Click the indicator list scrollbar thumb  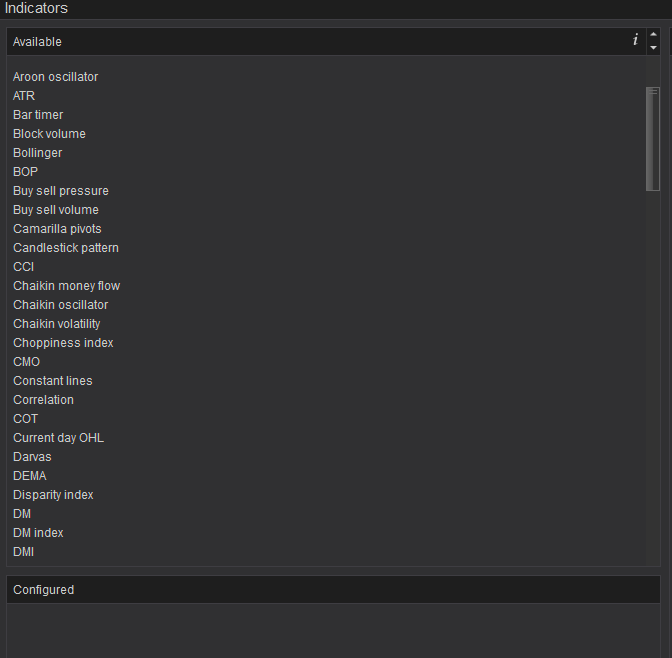[x=653, y=138]
